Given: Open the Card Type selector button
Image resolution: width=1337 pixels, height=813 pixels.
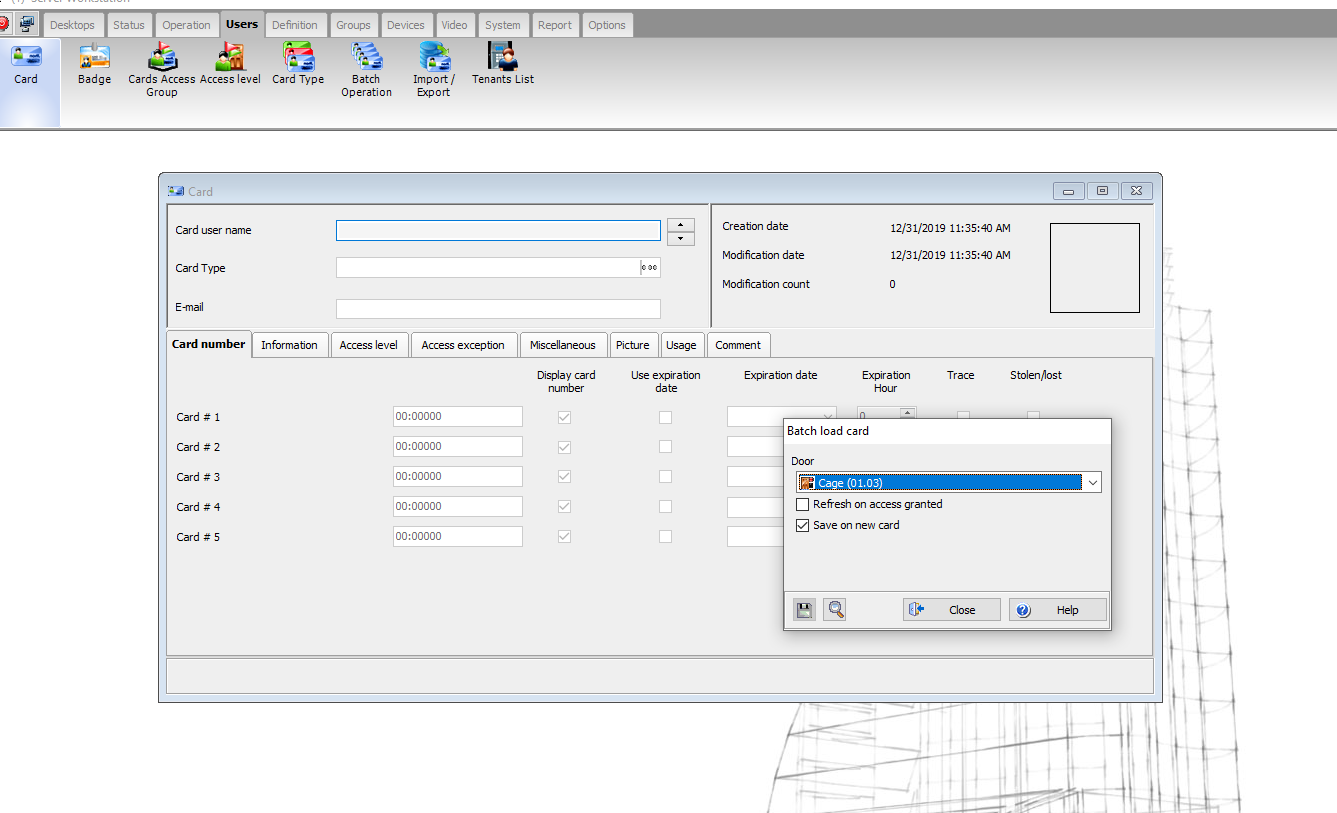Looking at the screenshot, I should click(x=650, y=268).
